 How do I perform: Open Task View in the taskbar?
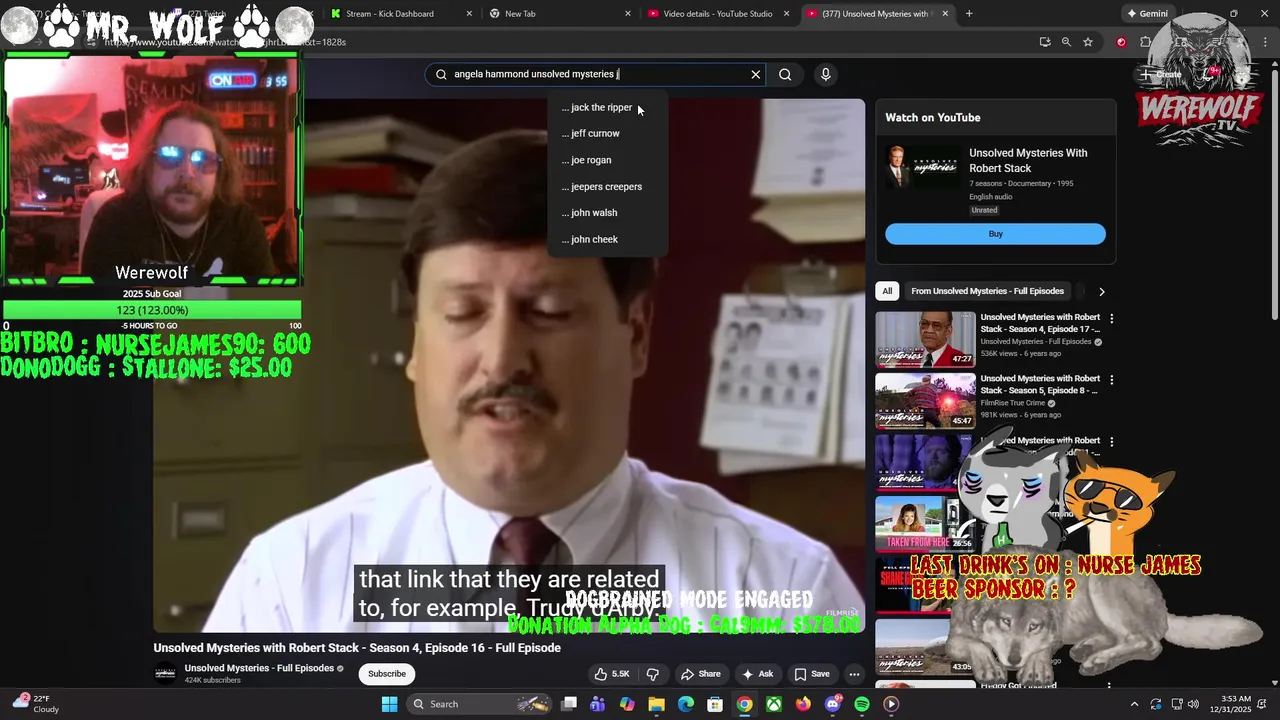point(569,704)
